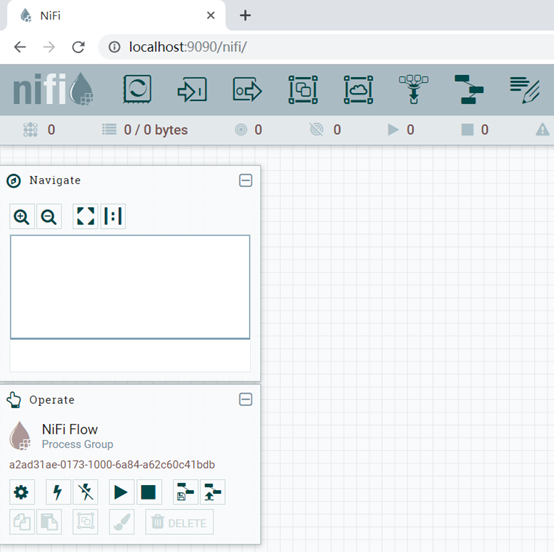Click the queued 0 / 0 bytes status
554x552 pixels.
click(x=145, y=130)
